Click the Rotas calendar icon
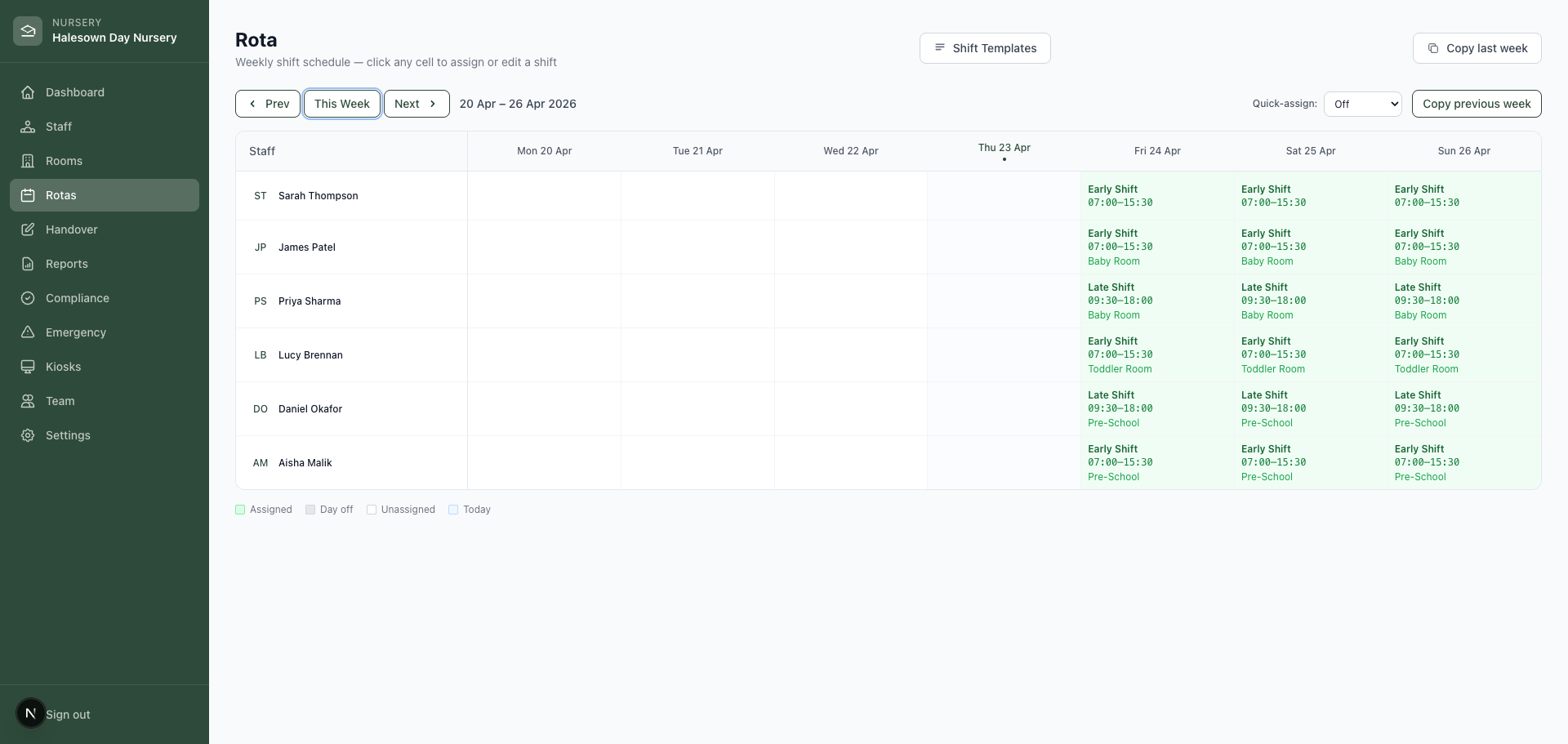The height and width of the screenshot is (744, 1568). [28, 195]
